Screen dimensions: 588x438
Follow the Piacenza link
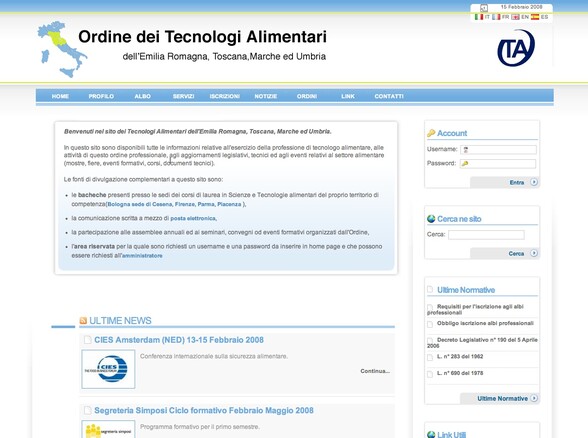pyautogui.click(x=229, y=204)
